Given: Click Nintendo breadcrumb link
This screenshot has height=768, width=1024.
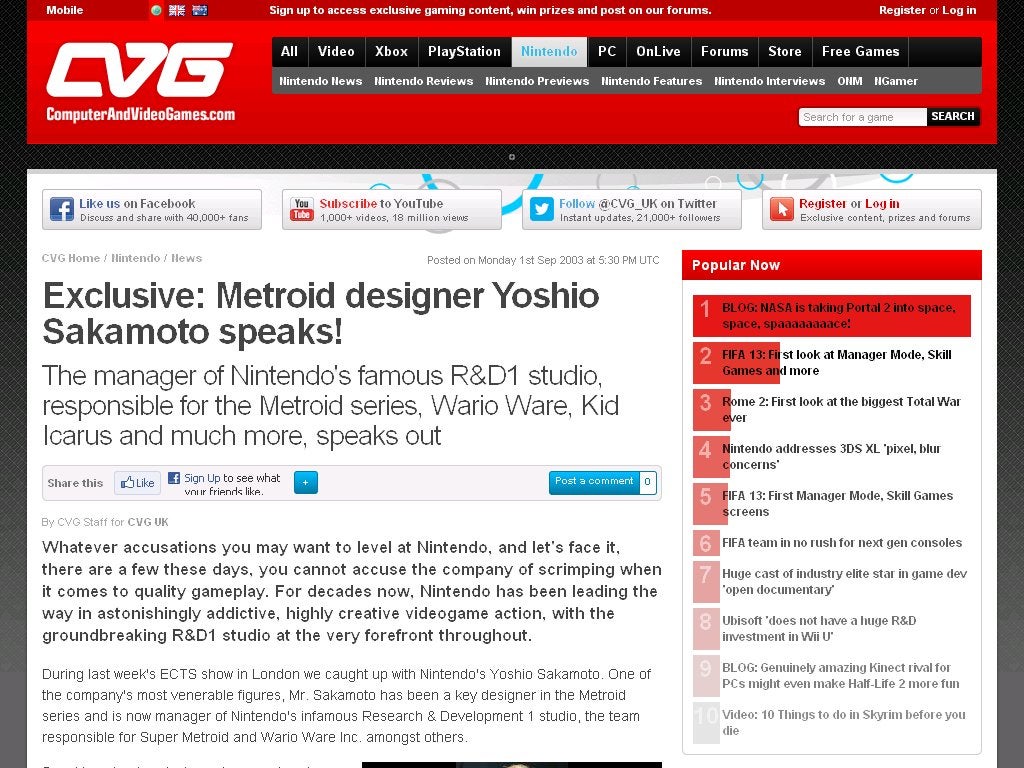Looking at the screenshot, I should 135,258.
